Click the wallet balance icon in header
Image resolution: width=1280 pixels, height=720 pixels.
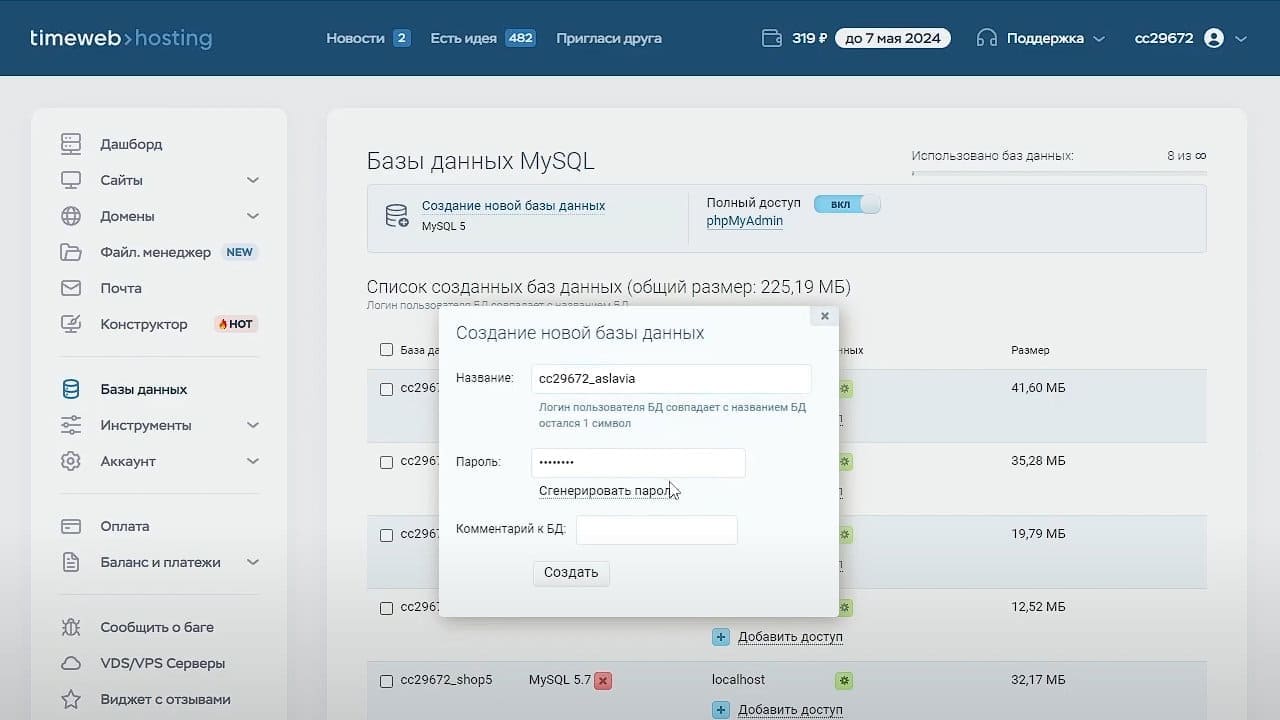coord(772,38)
